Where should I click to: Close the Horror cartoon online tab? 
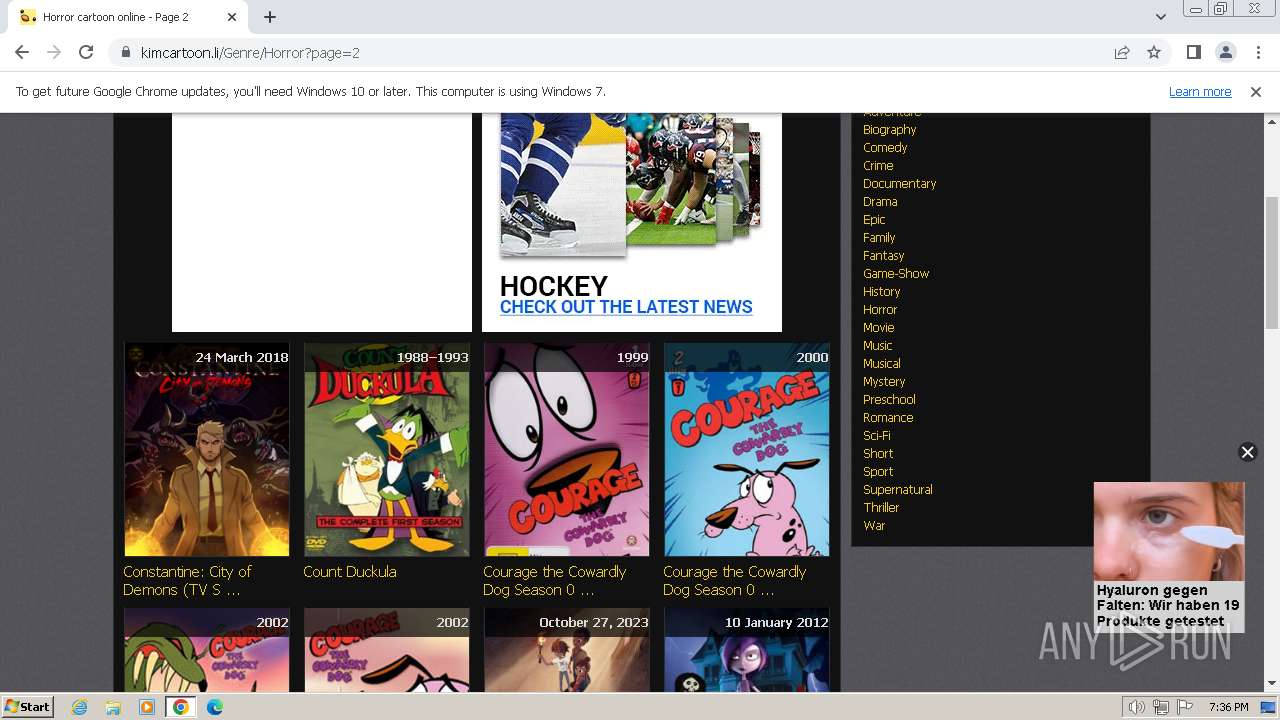point(232,17)
